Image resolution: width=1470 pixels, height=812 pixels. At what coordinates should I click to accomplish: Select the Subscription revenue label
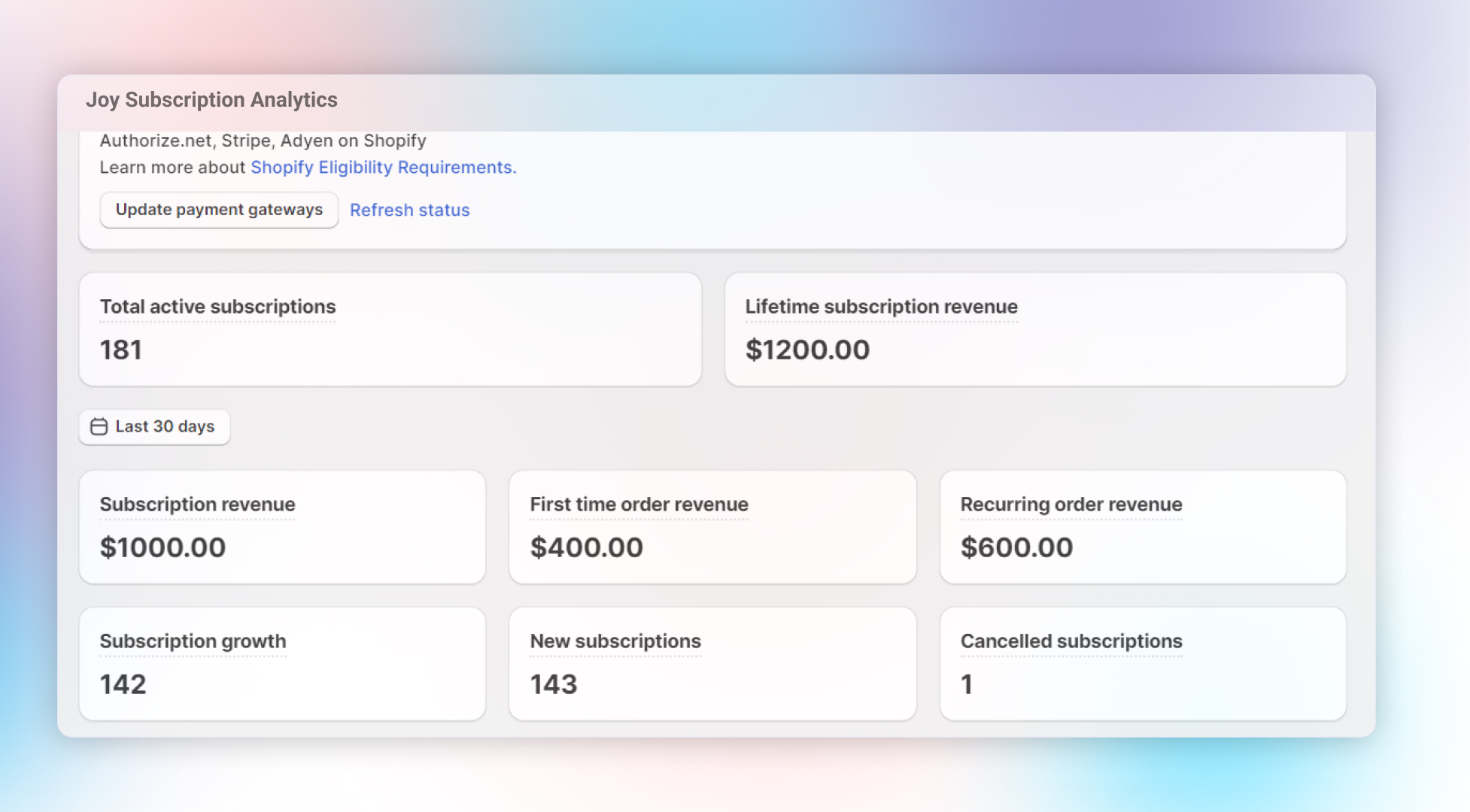[198, 504]
